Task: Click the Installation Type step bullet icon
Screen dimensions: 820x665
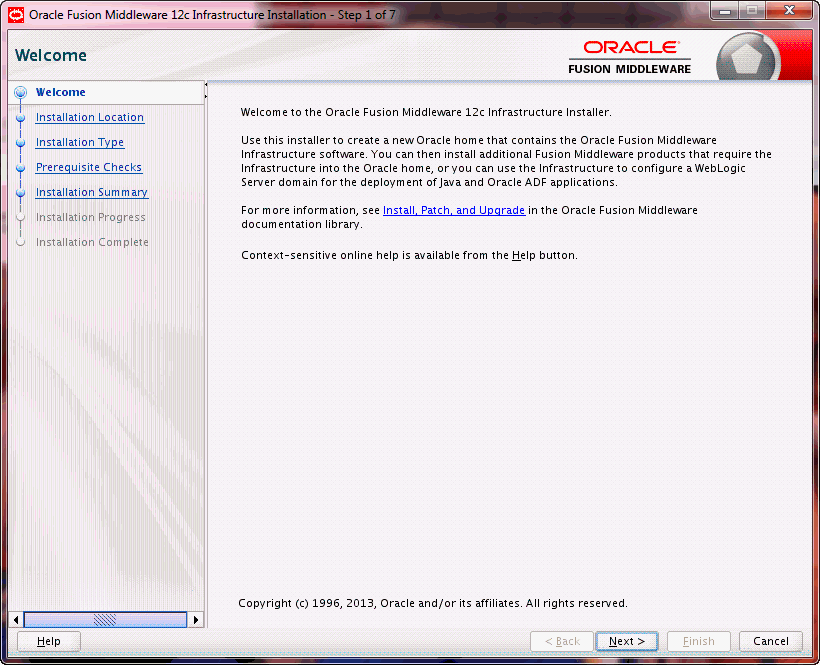Action: 20,143
